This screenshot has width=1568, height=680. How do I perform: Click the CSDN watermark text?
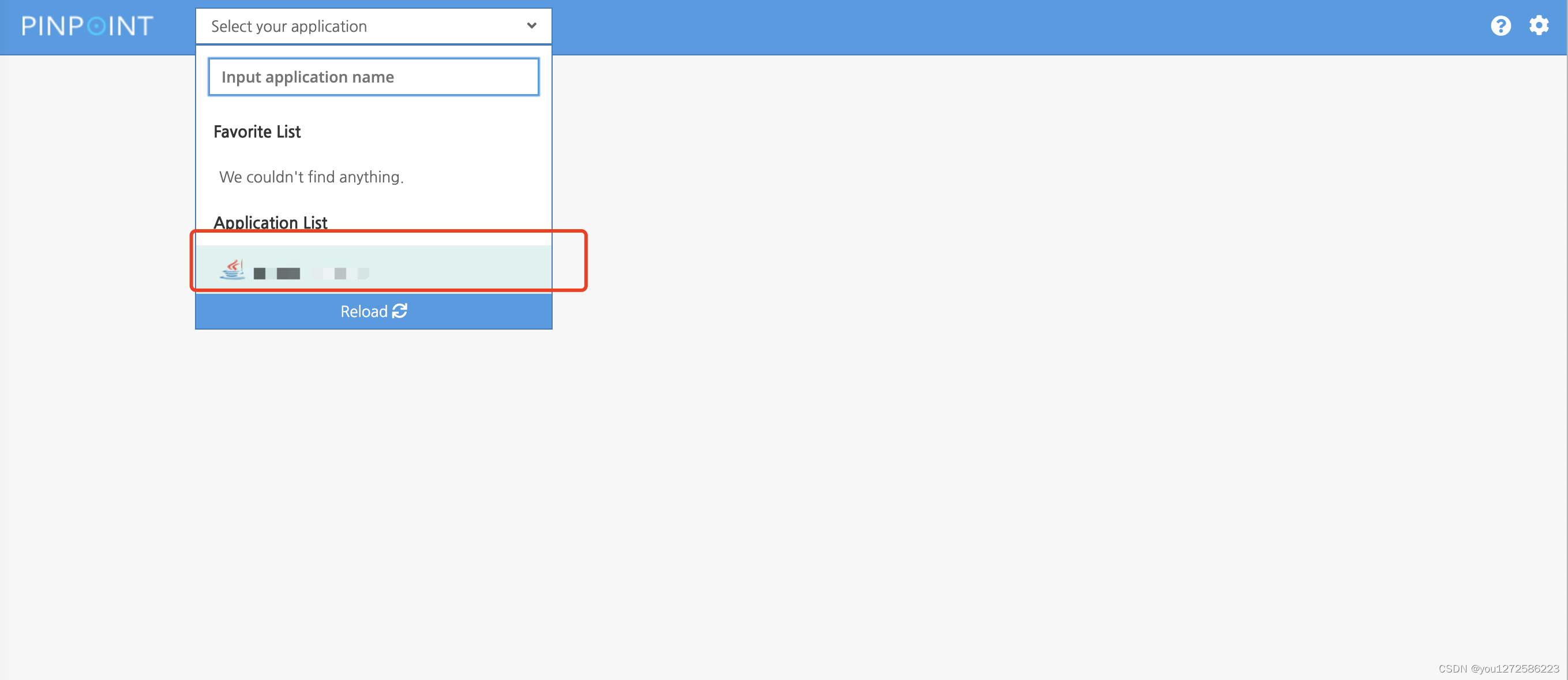click(1499, 668)
